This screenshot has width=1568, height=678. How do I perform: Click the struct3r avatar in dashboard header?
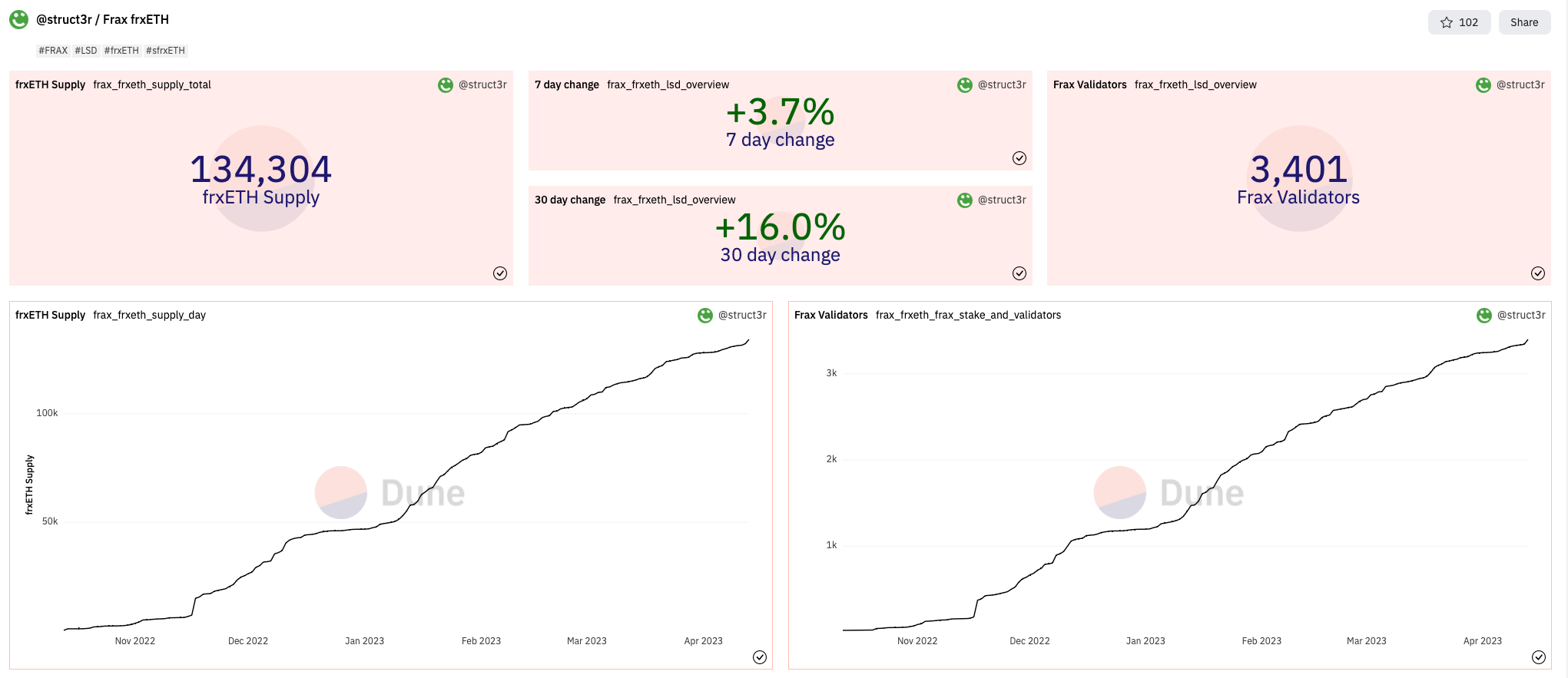(19, 20)
